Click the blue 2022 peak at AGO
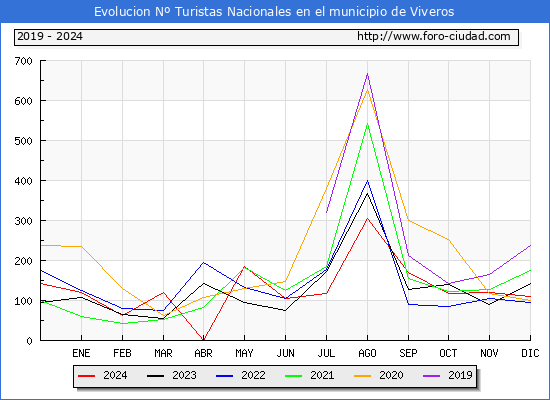Viewport: 550px width, 400px height. click(x=367, y=181)
